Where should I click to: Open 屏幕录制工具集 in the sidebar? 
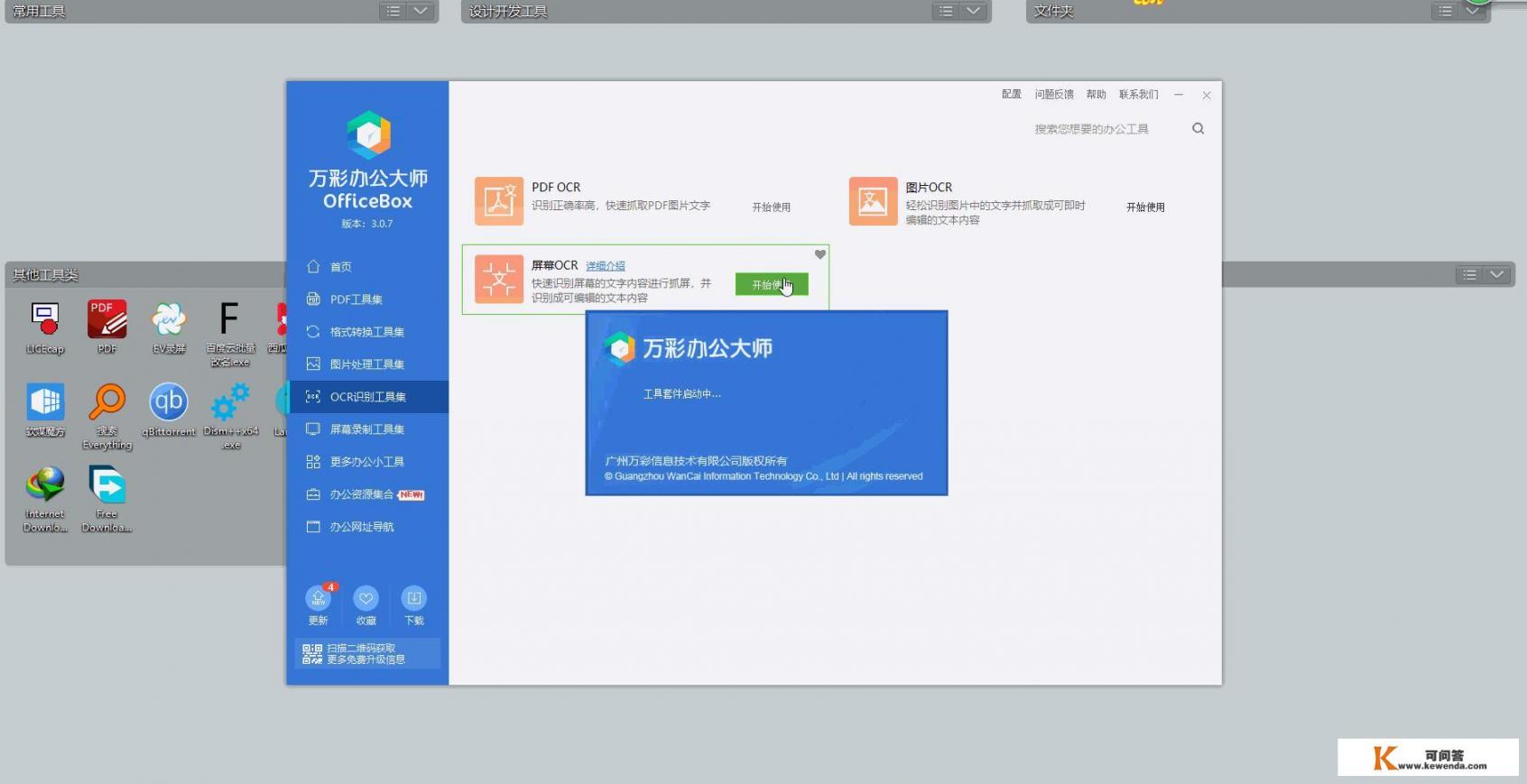click(x=369, y=429)
